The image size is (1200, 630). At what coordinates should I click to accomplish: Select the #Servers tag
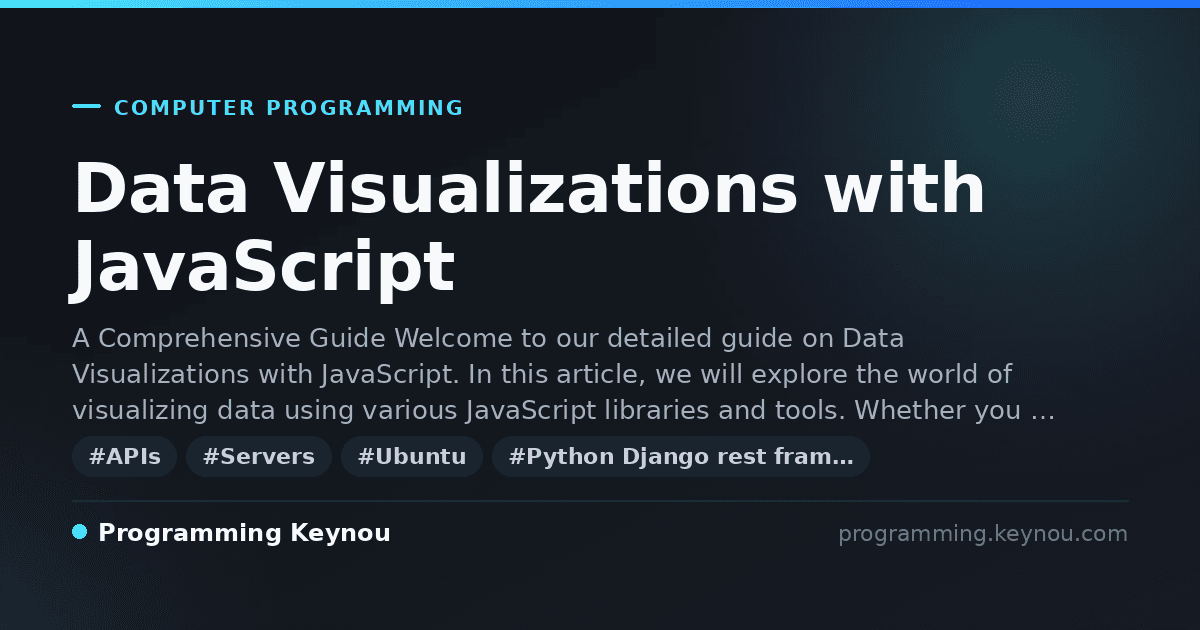pos(259,457)
